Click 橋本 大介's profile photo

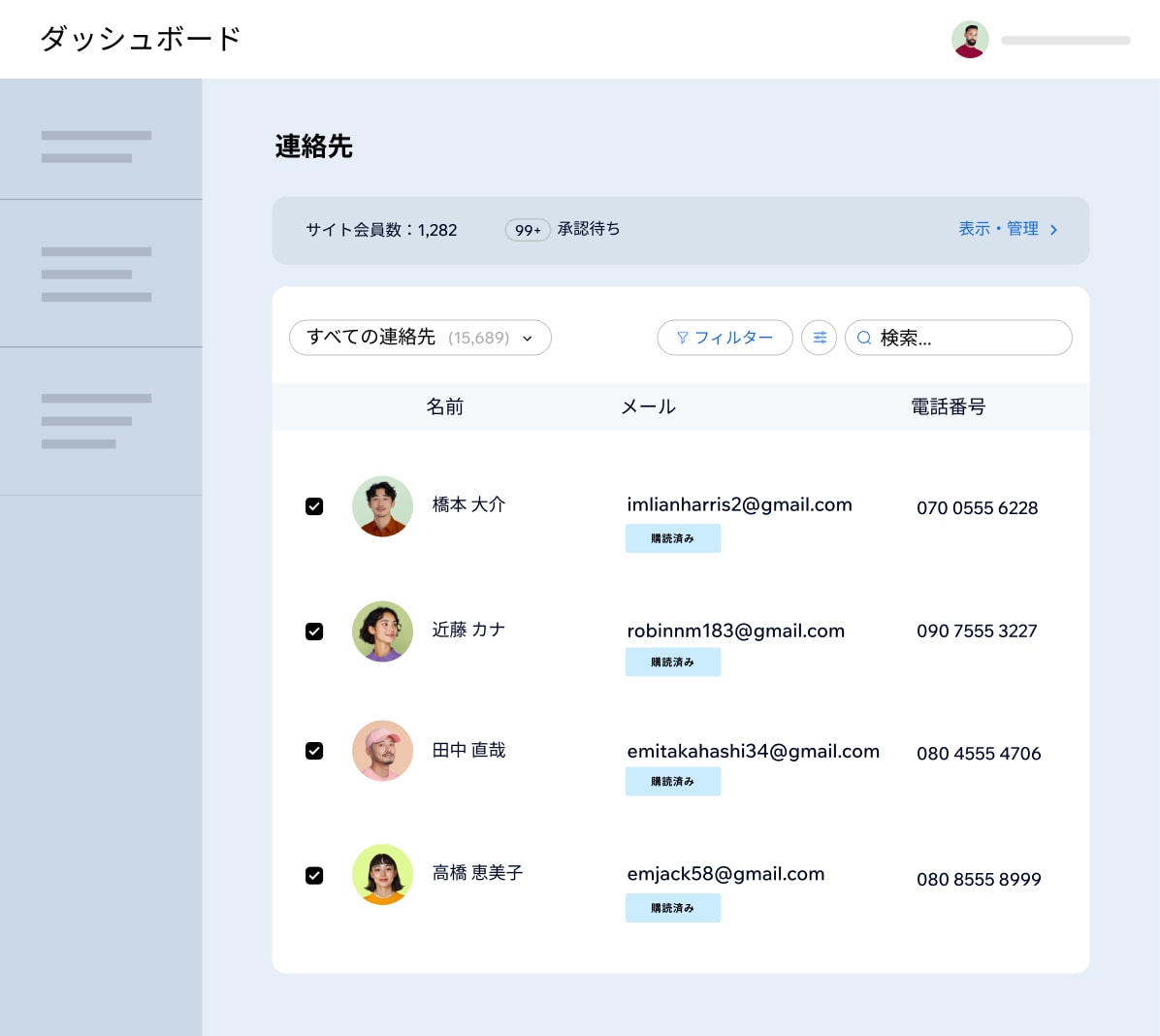(x=382, y=506)
